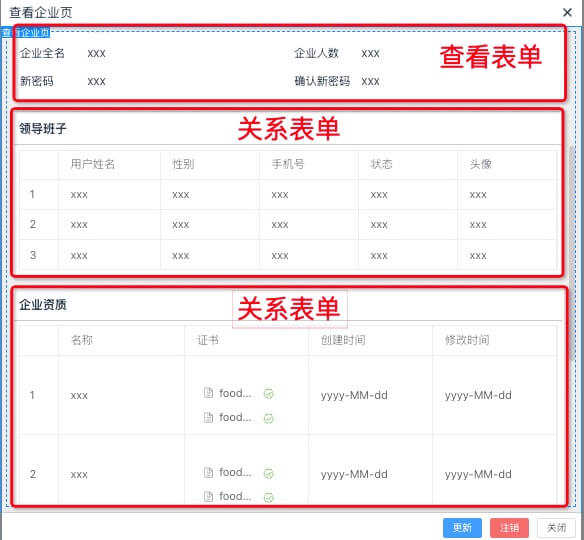Image resolution: width=584 pixels, height=540 pixels.
Task: Click the red 注销 button
Action: point(509,527)
